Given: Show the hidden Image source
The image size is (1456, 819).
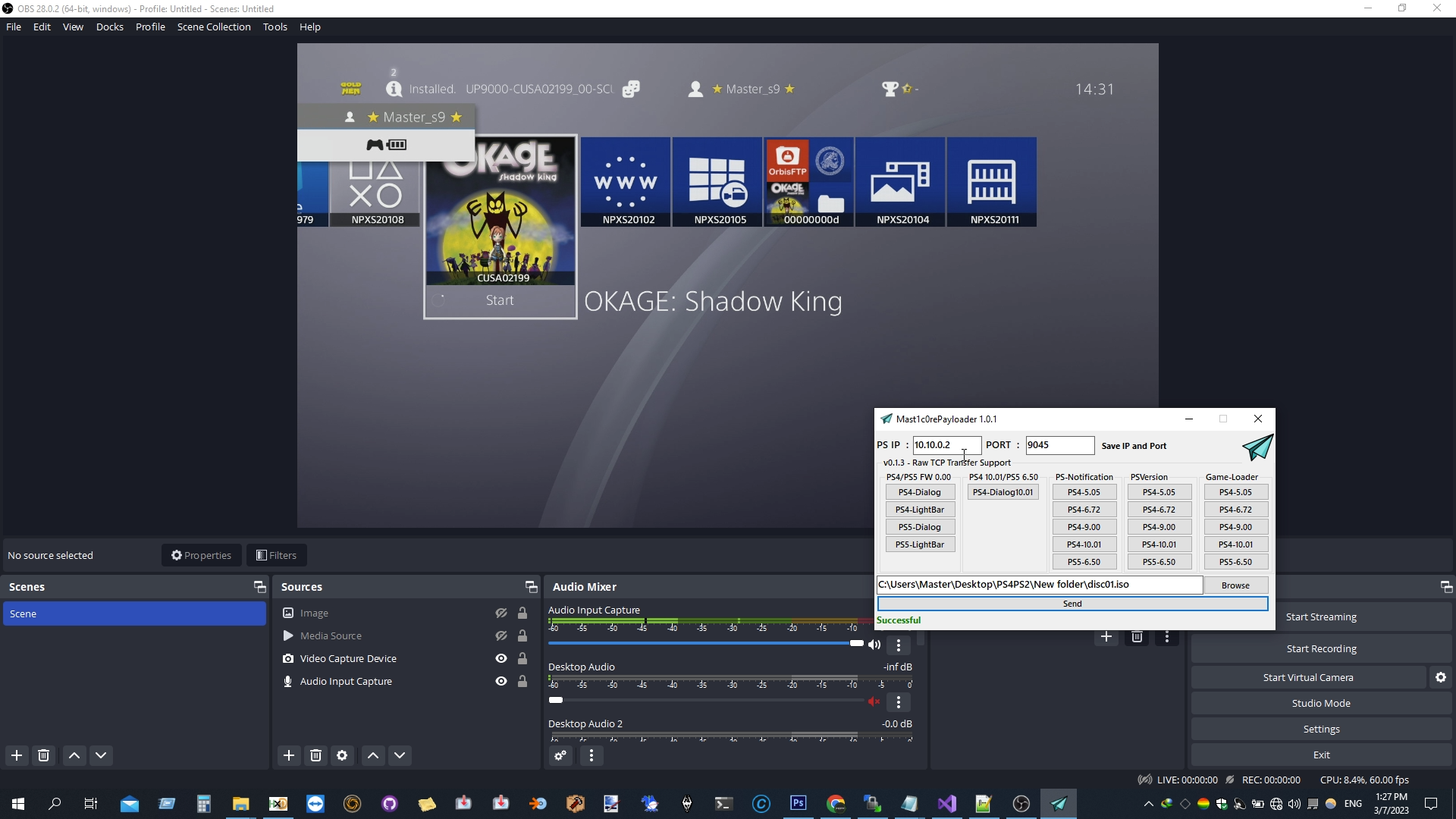Looking at the screenshot, I should [501, 613].
